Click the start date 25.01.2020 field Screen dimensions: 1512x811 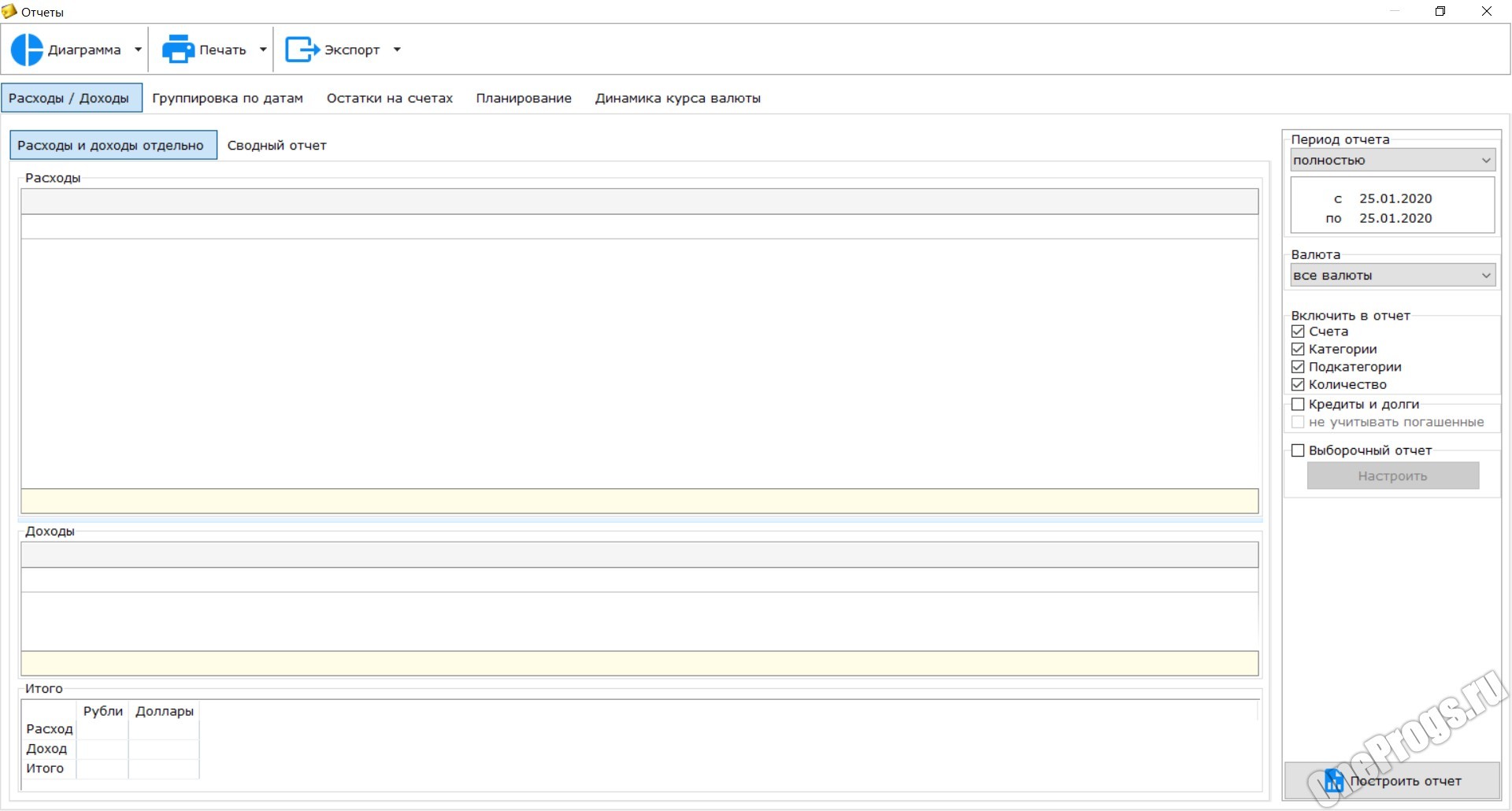coord(1395,198)
